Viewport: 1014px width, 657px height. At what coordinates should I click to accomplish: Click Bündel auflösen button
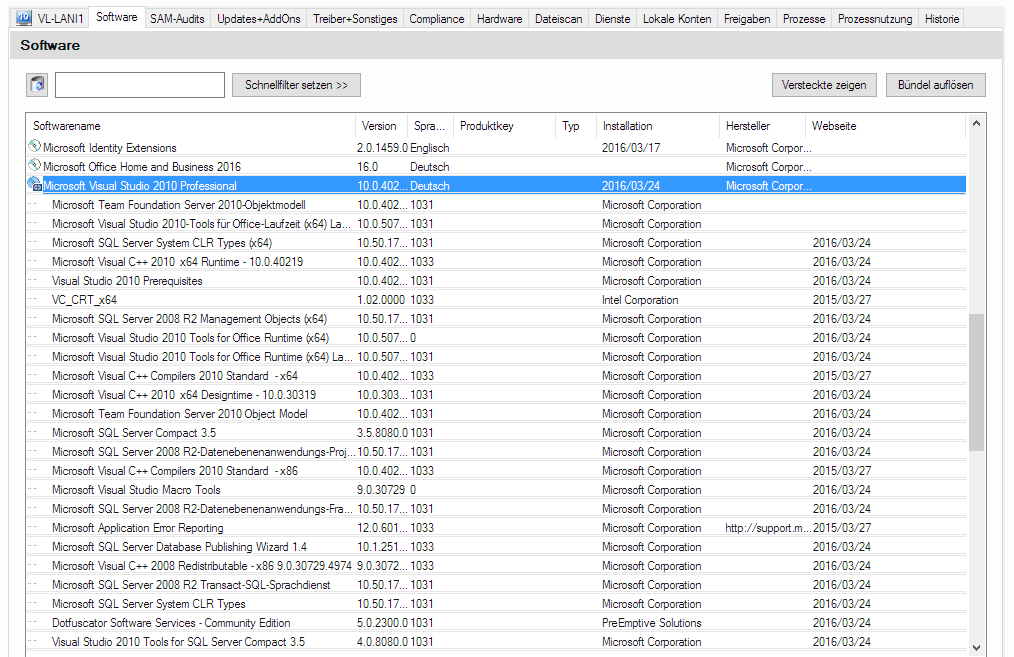[x=935, y=85]
